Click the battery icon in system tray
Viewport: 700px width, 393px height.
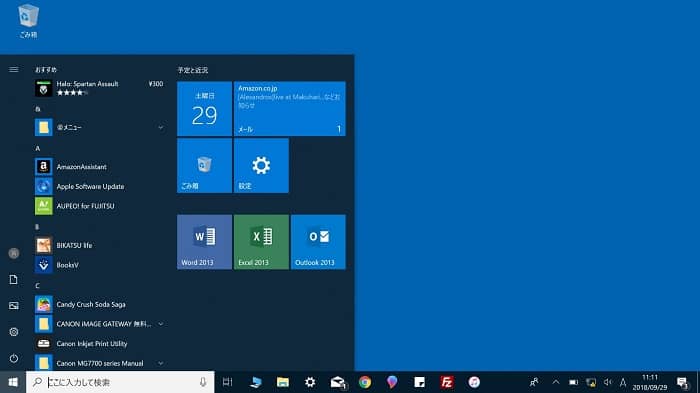tap(574, 382)
